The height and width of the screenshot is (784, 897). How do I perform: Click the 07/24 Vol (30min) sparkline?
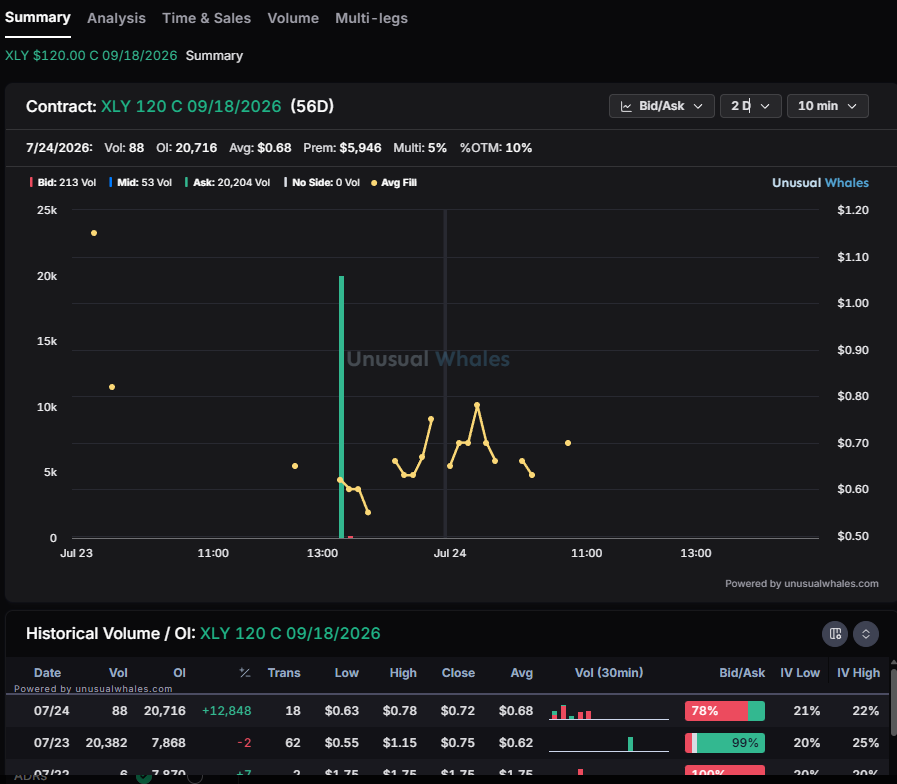609,712
